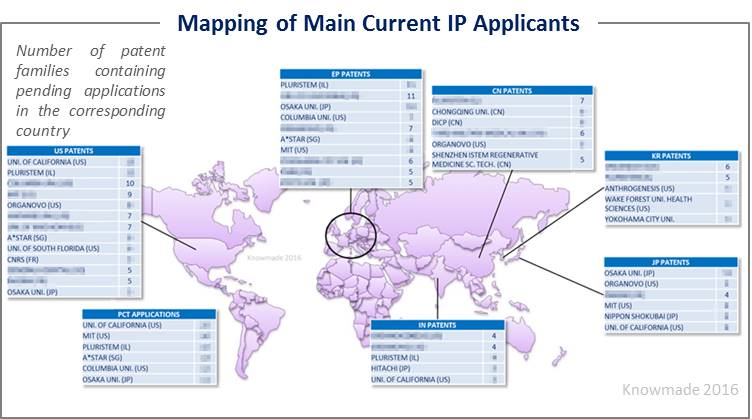Select "UNI. OF CALIFORNIA (US)" in IN PATENTS table
752x419 pixels.
(411, 380)
